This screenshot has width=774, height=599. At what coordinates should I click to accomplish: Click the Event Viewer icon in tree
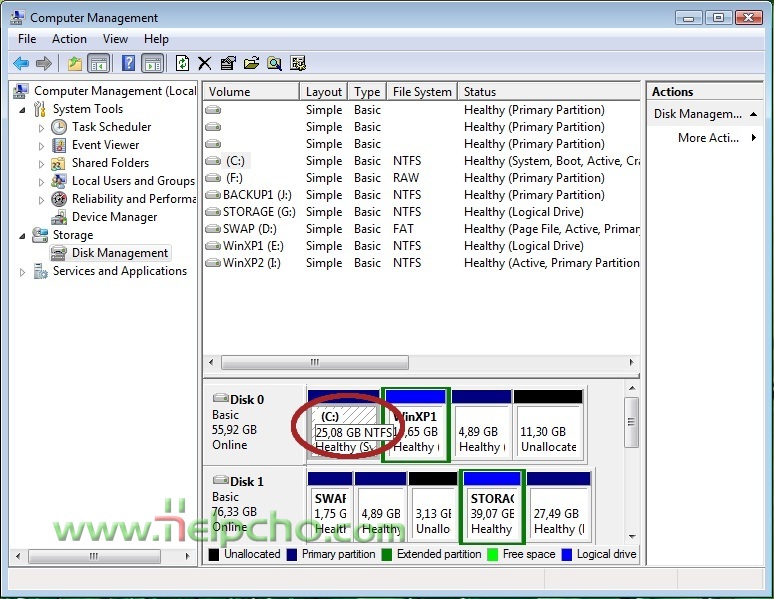coord(59,145)
